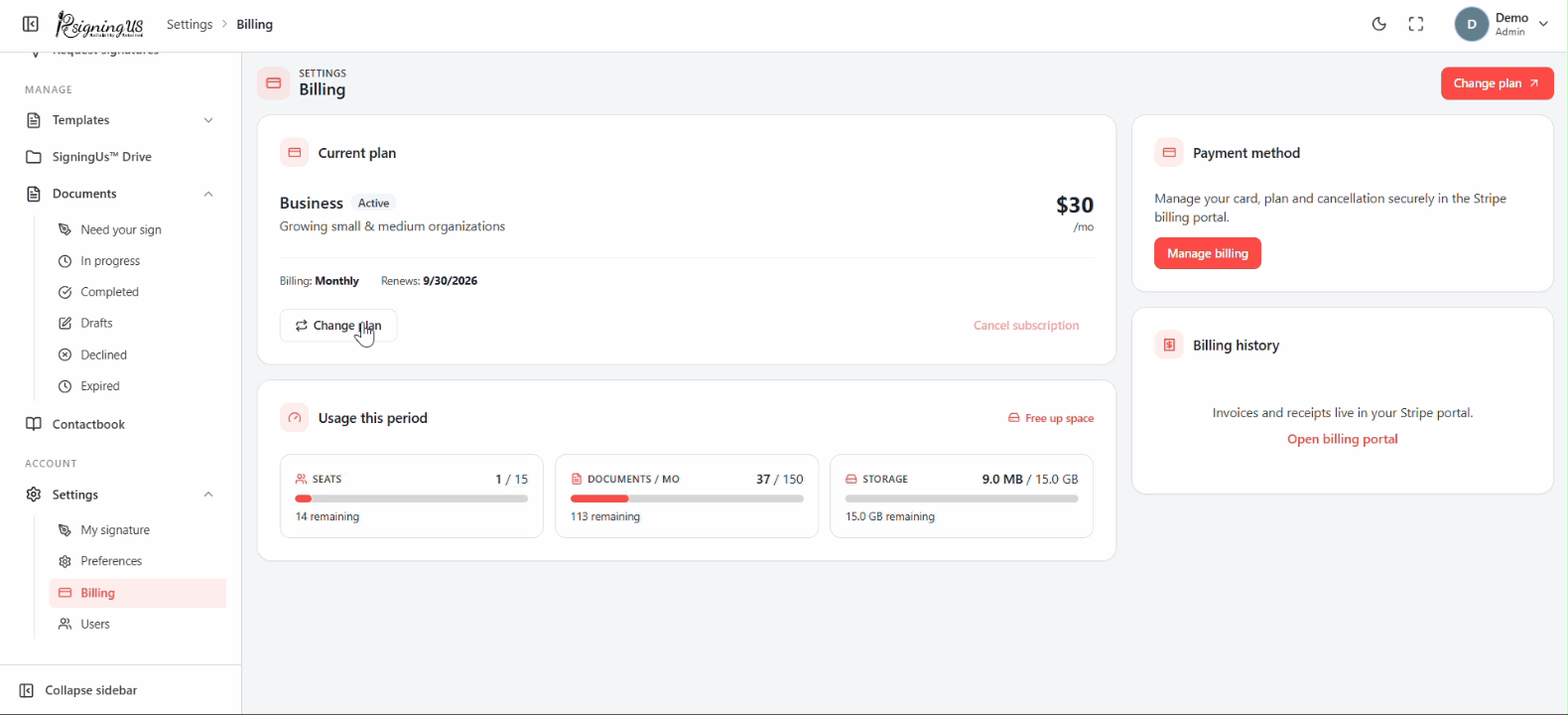Click the 15.0 GB remaining text
This screenshot has width=1568, height=715.
point(890,516)
